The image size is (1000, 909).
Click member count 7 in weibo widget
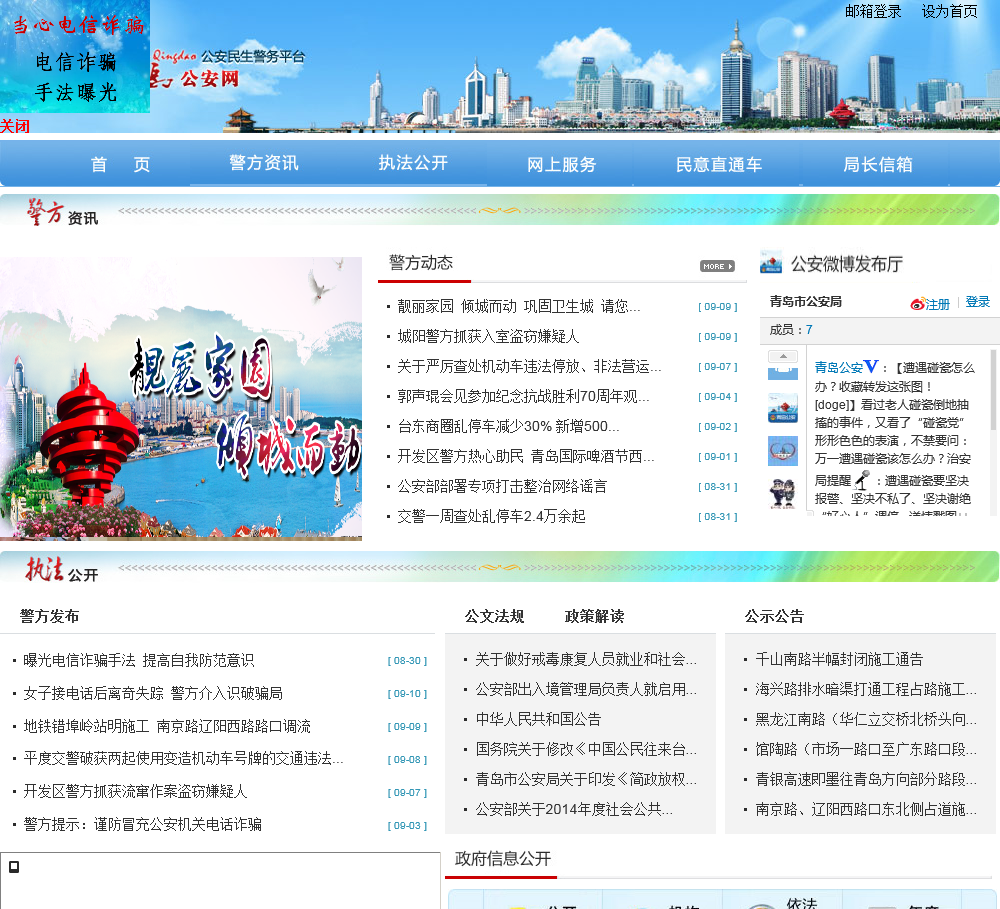click(809, 330)
